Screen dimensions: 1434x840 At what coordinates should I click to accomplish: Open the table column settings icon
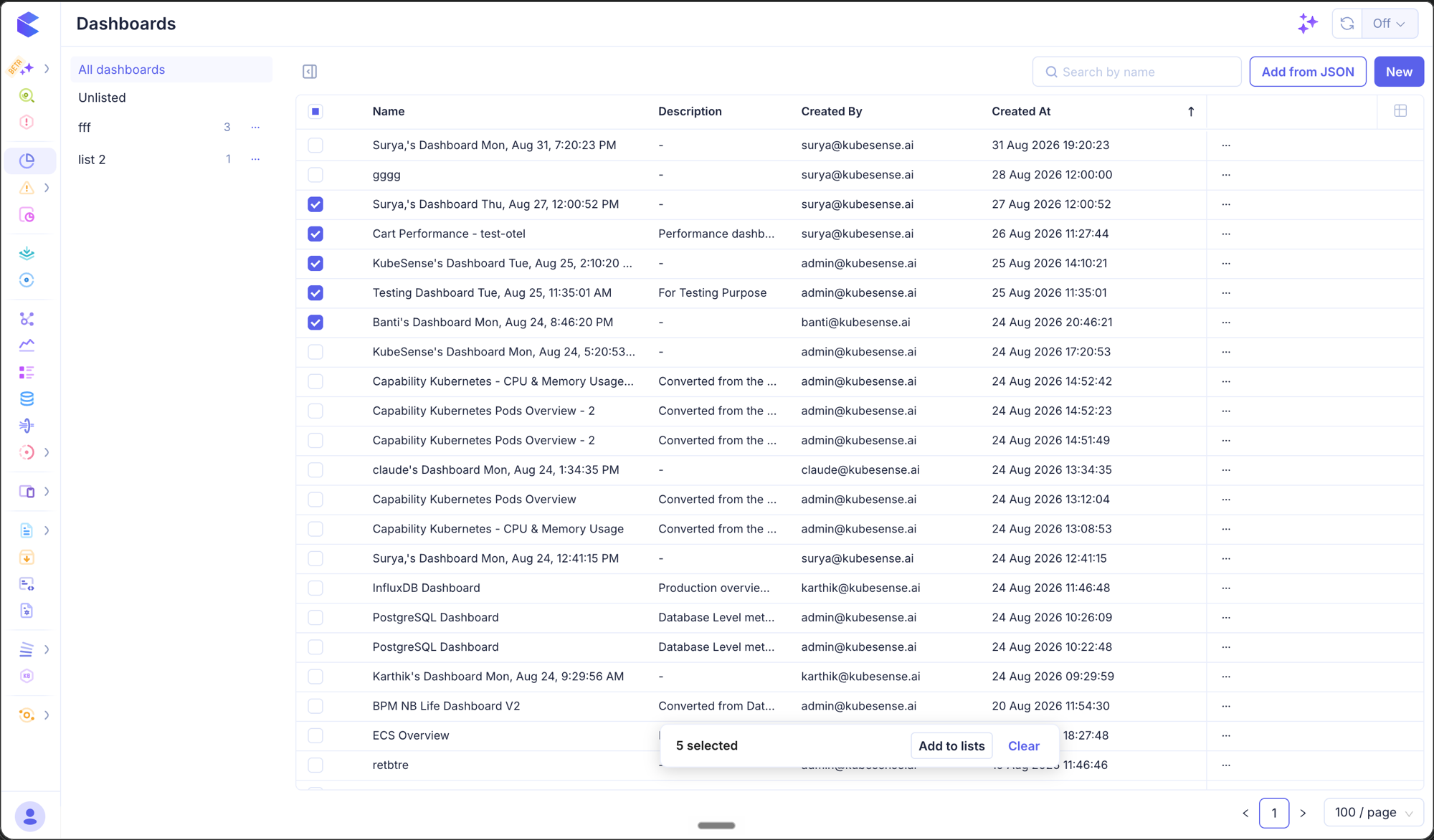pyautogui.click(x=1400, y=111)
